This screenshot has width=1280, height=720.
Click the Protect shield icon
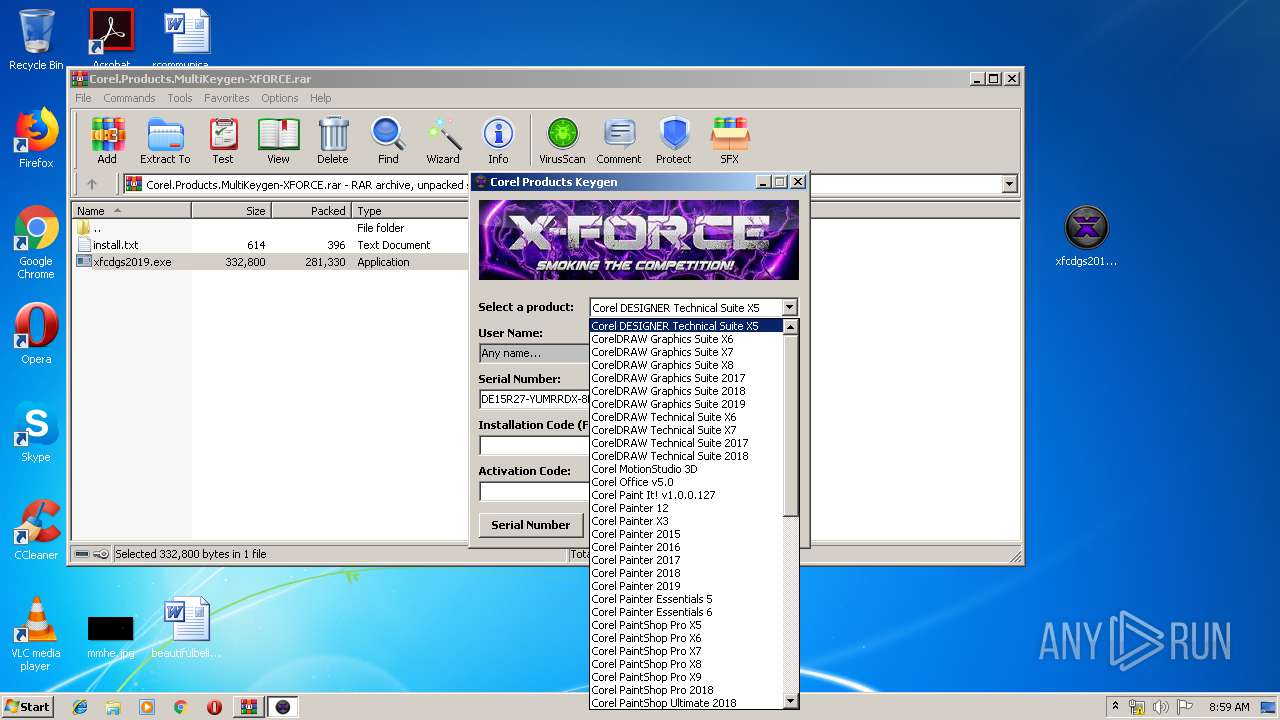click(x=674, y=140)
